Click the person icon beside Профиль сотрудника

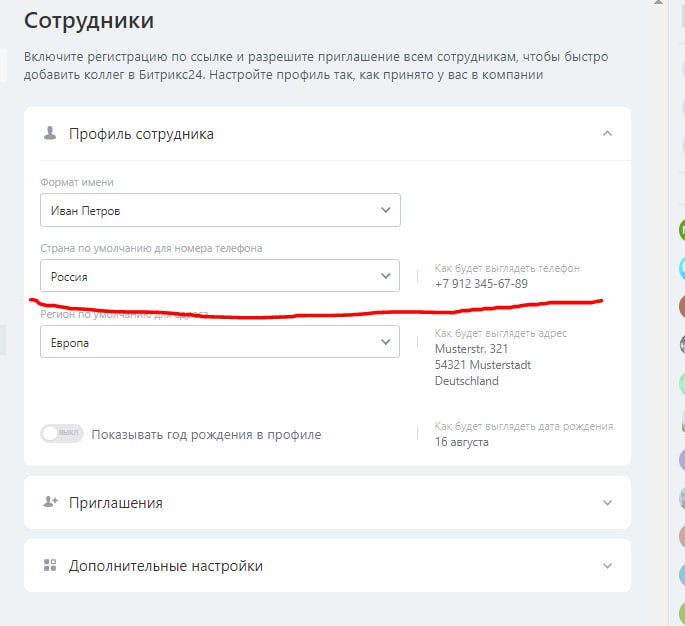click(50, 133)
